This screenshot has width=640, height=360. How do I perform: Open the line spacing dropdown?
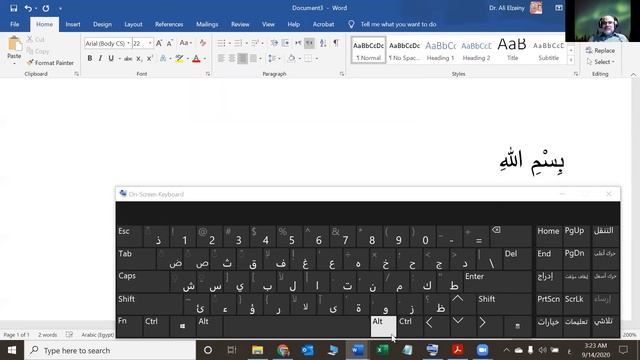[x=274, y=59]
